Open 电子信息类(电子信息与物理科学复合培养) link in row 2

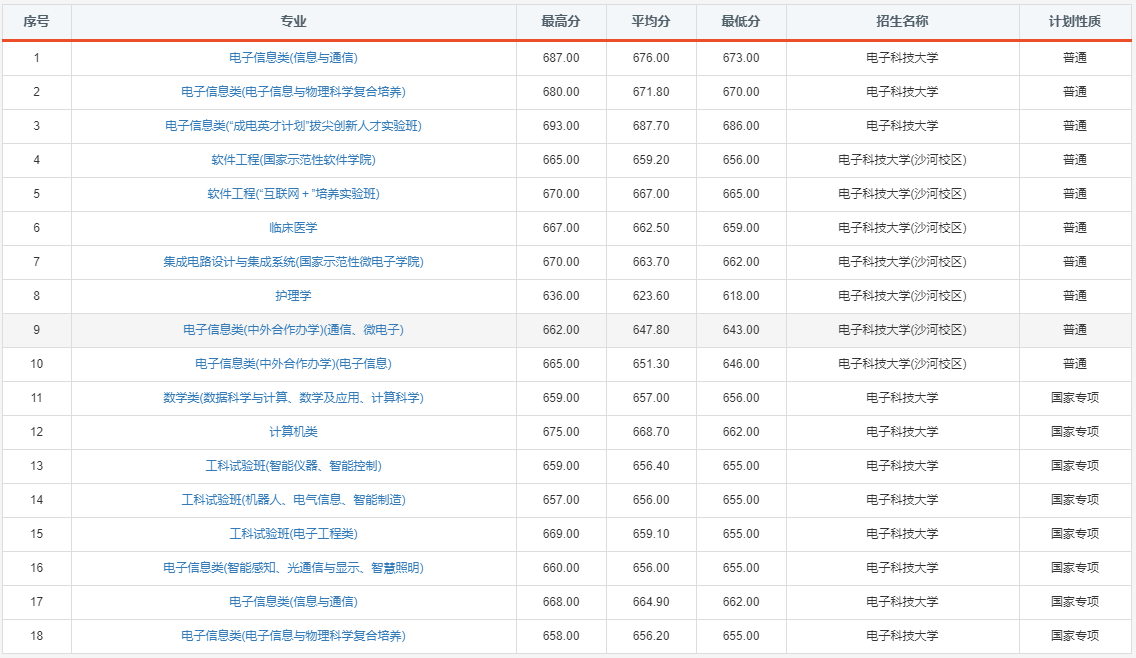[293, 92]
